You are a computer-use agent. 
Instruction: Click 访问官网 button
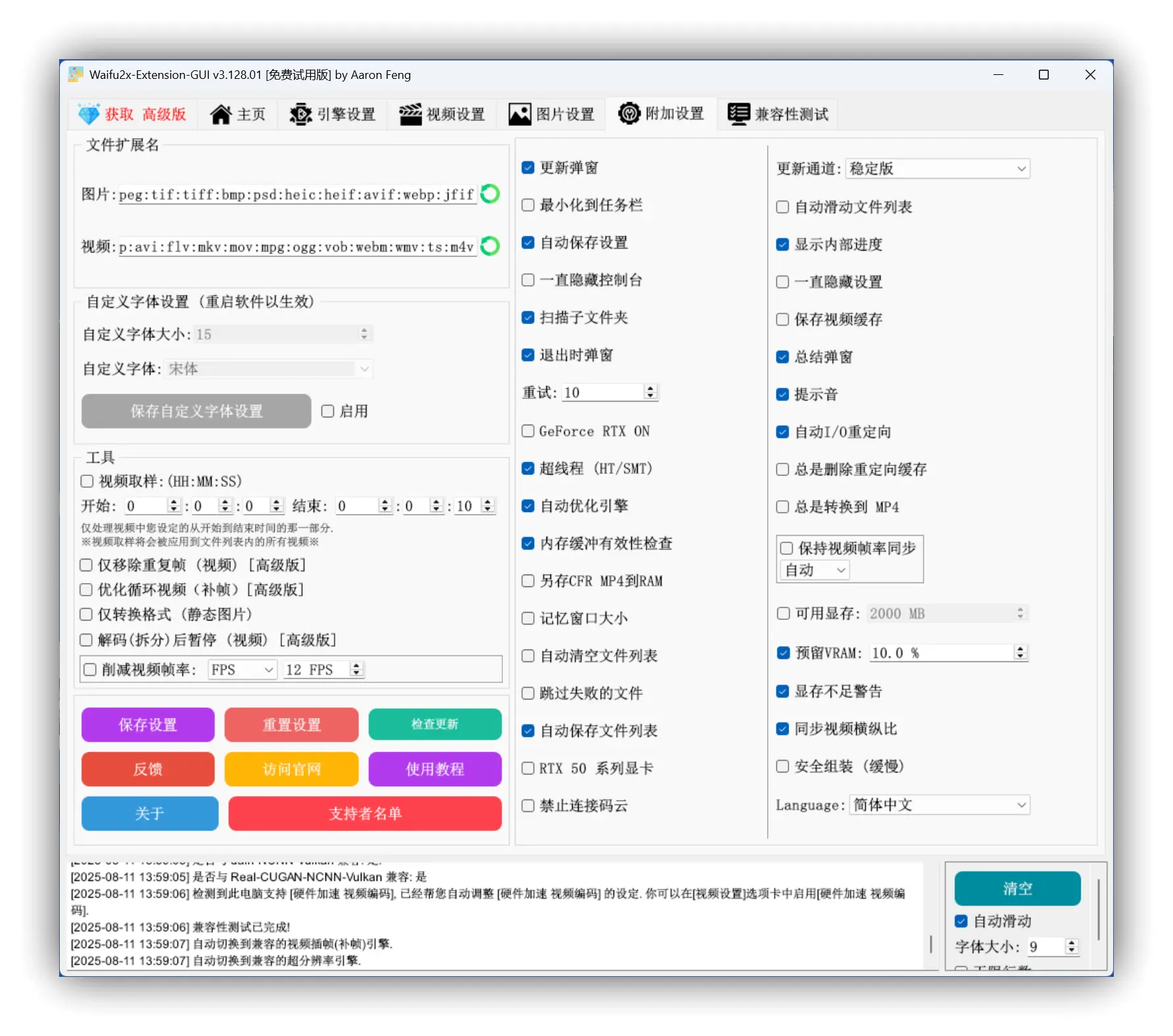[x=291, y=769]
